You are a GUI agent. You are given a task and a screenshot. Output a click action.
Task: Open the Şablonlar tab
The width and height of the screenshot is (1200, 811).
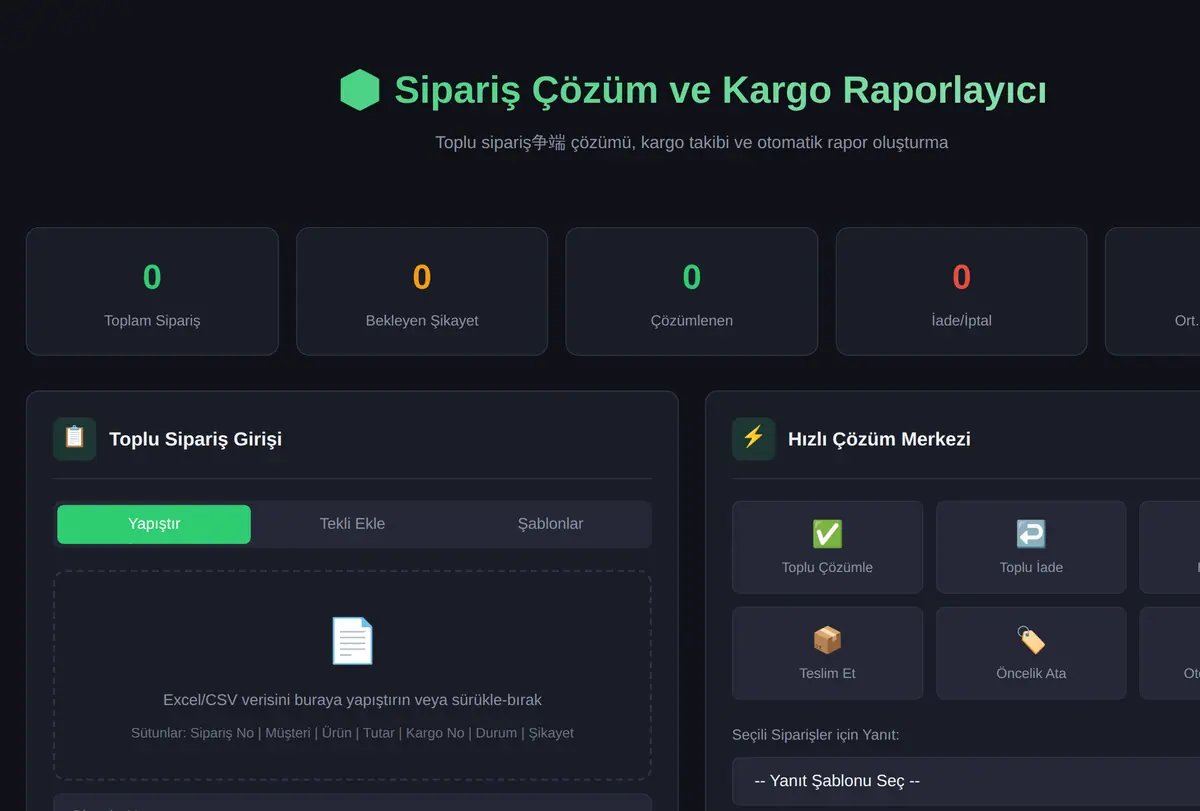pos(550,524)
